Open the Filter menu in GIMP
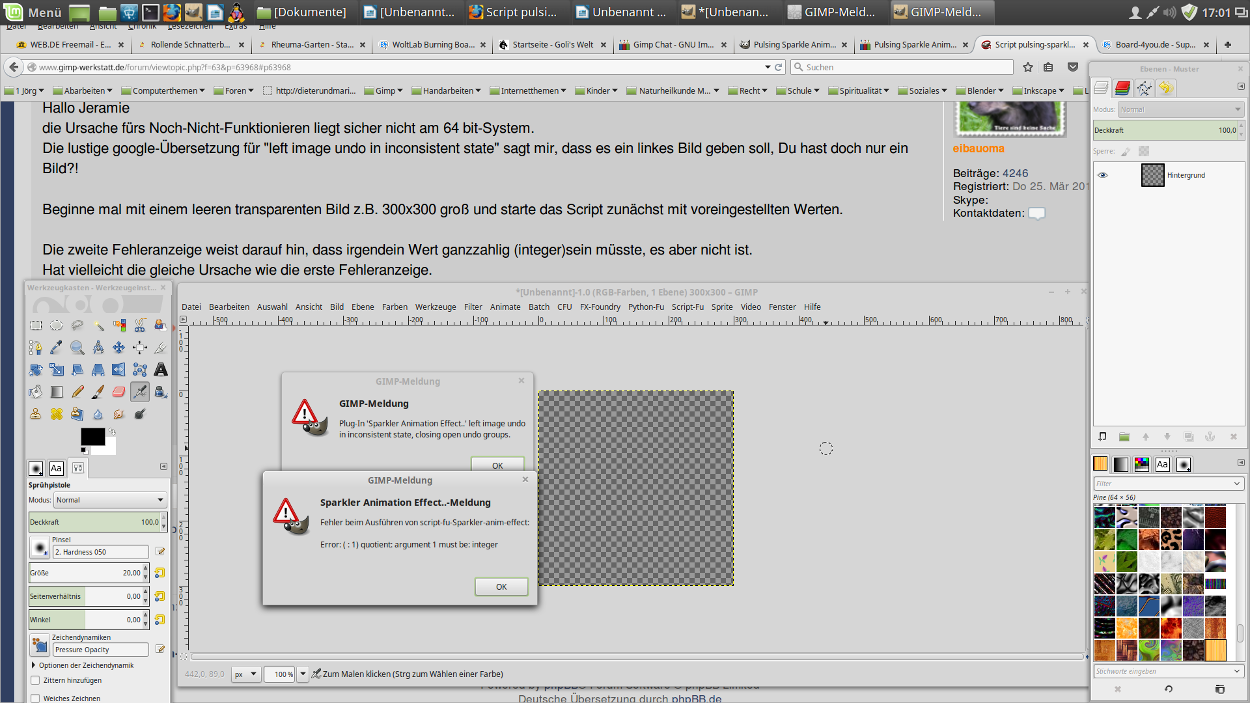The image size is (1250, 703). click(473, 307)
